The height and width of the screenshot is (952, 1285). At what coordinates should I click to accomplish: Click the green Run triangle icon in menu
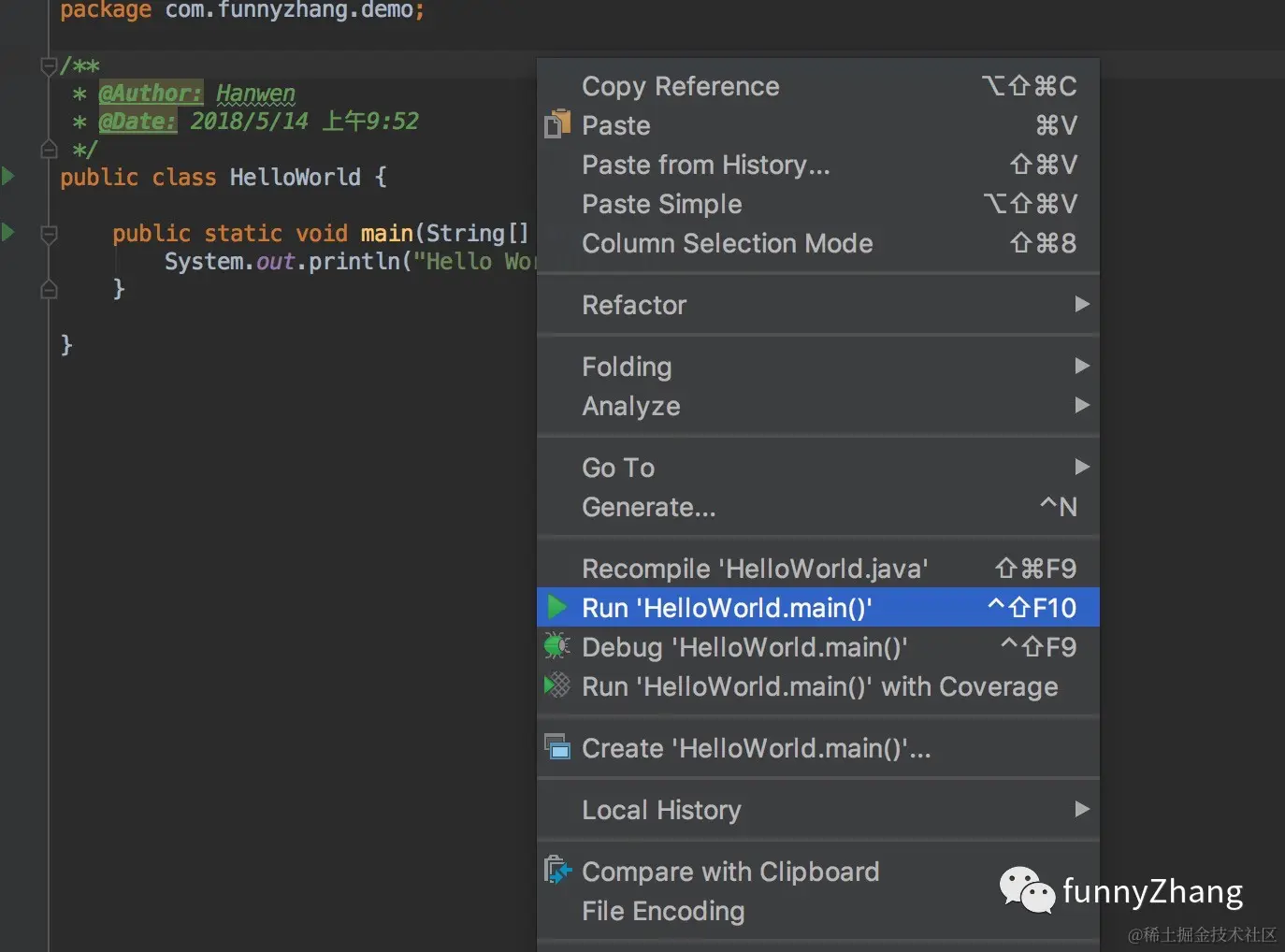[557, 607]
